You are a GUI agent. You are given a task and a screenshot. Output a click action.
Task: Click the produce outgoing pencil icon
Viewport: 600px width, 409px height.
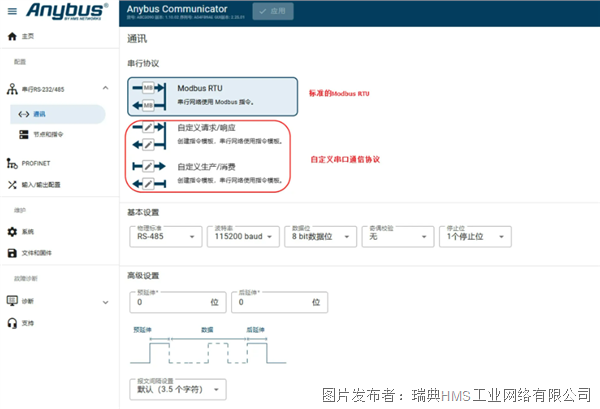coord(148,166)
